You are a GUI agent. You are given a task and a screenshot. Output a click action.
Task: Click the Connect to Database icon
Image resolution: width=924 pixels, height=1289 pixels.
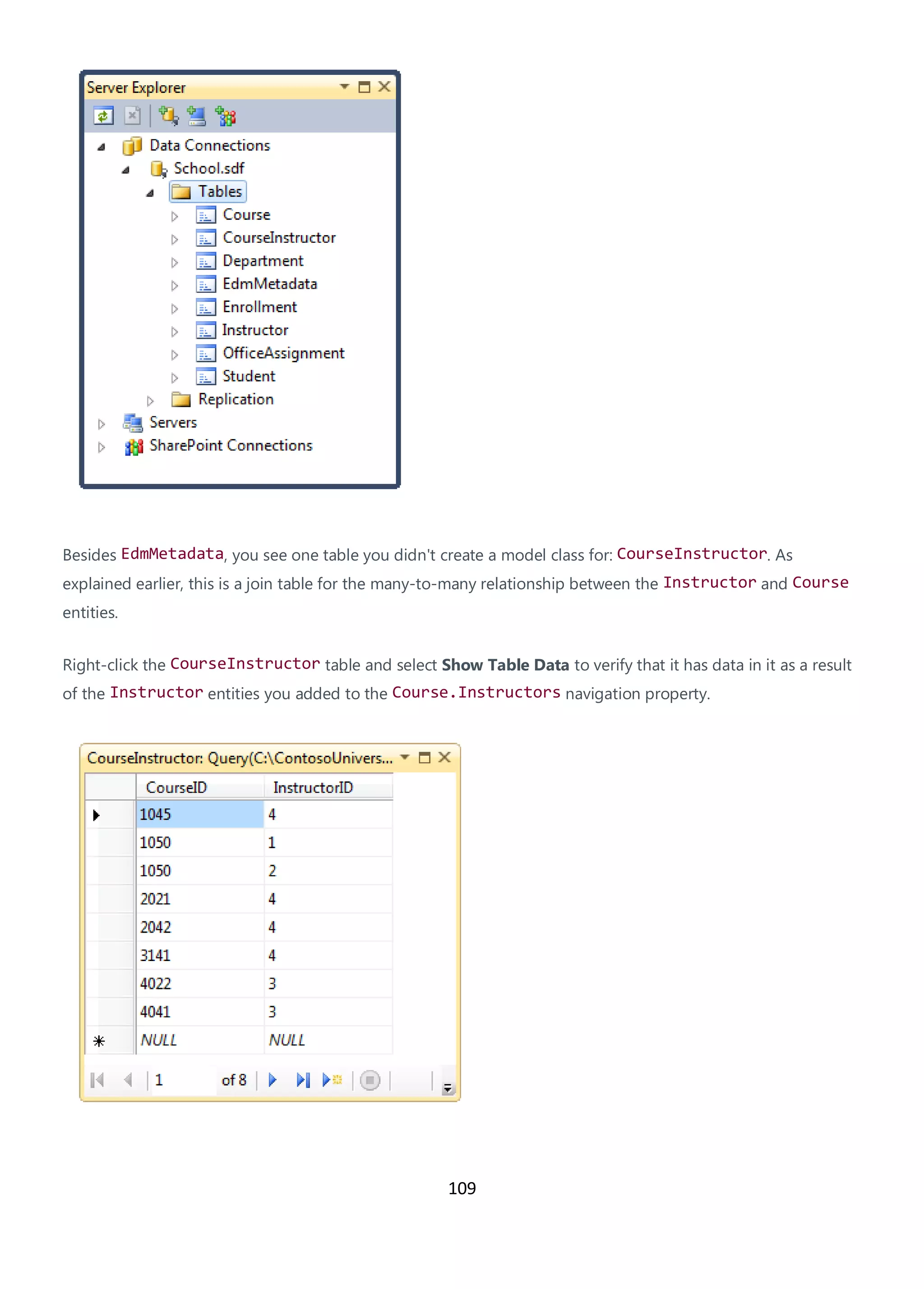click(168, 116)
